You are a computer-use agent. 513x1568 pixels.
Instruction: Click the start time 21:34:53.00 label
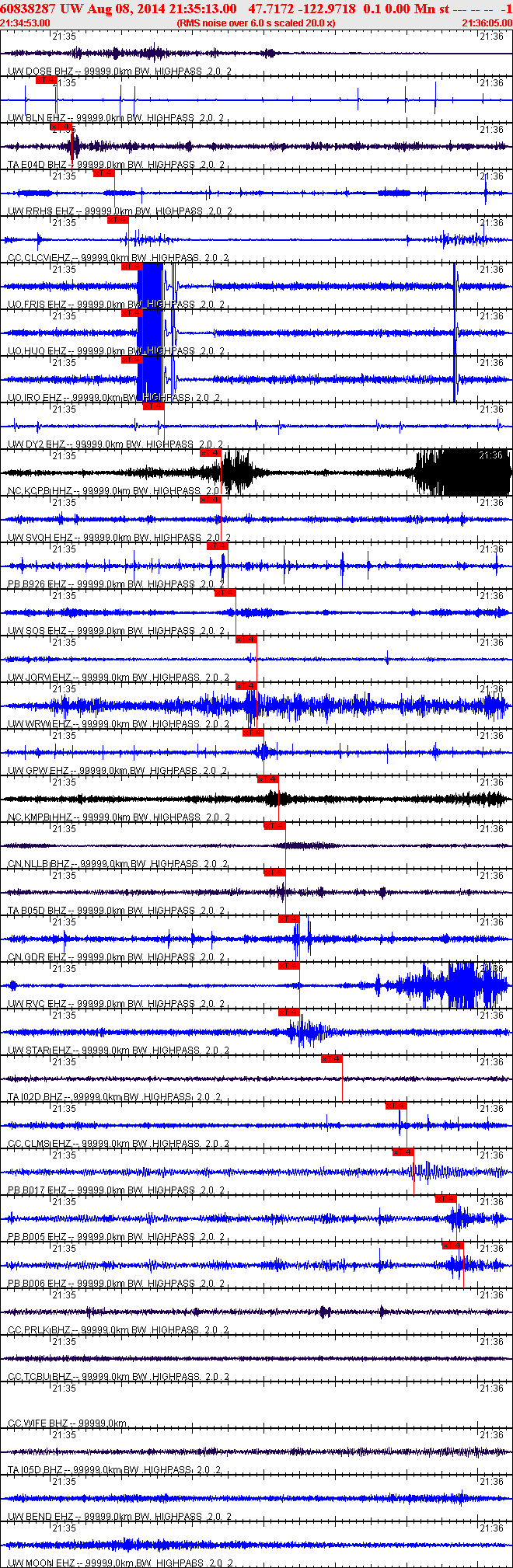[26, 23]
